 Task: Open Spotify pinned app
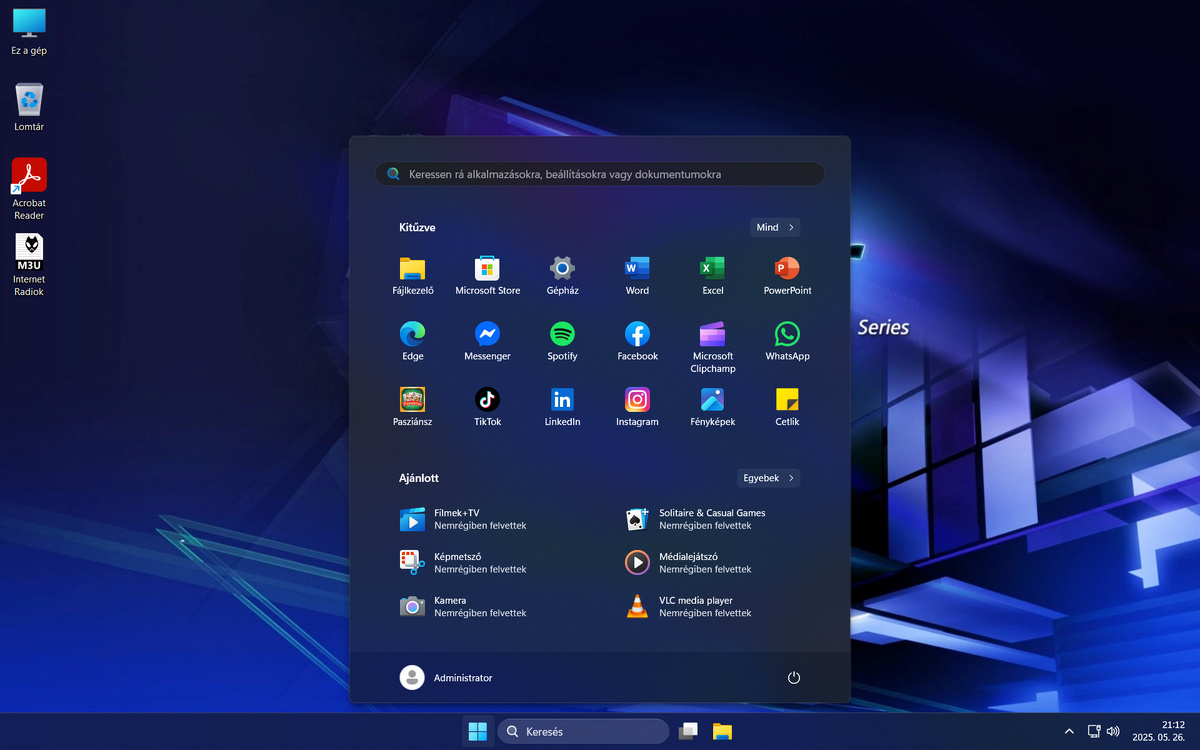pyautogui.click(x=562, y=342)
